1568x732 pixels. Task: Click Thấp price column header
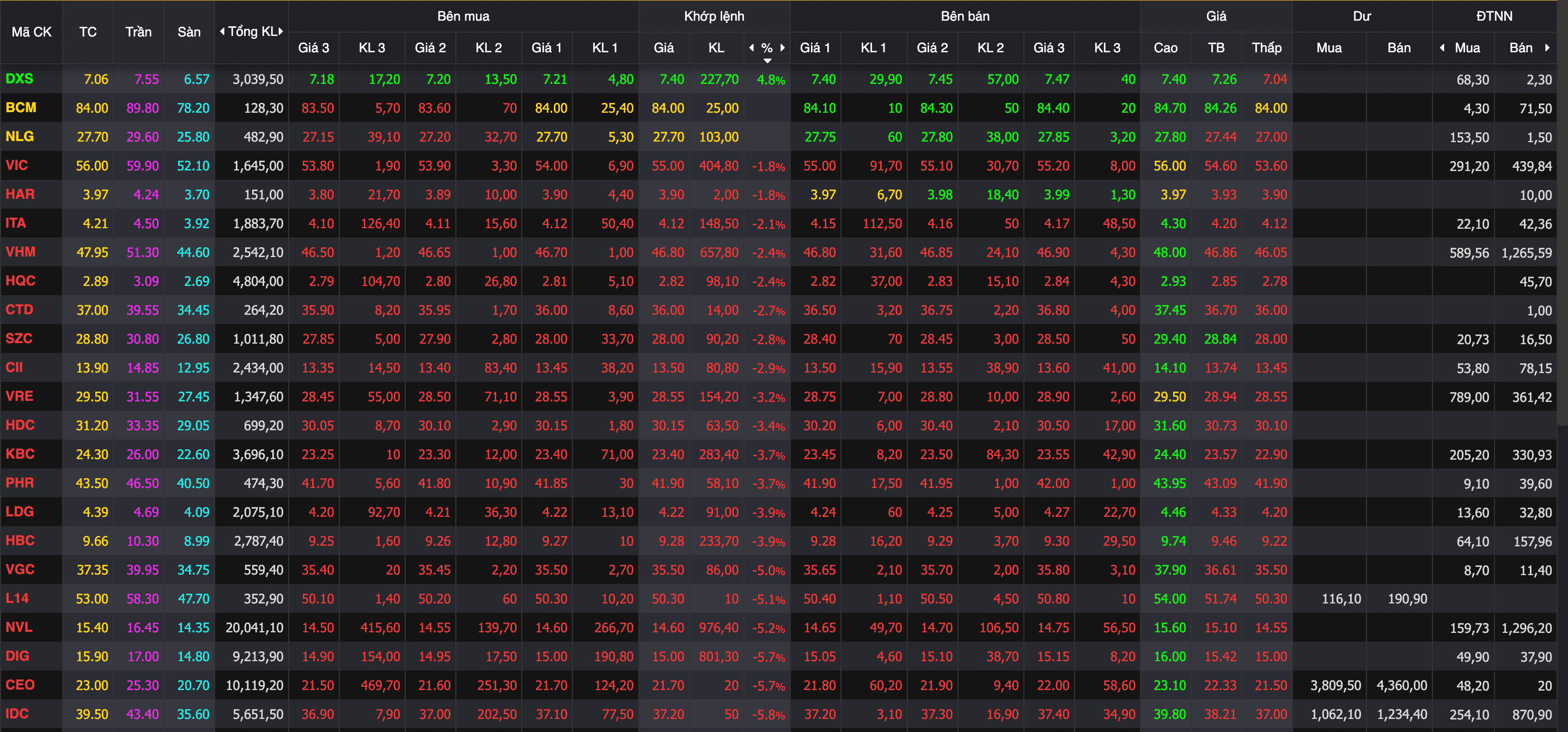click(x=1266, y=47)
